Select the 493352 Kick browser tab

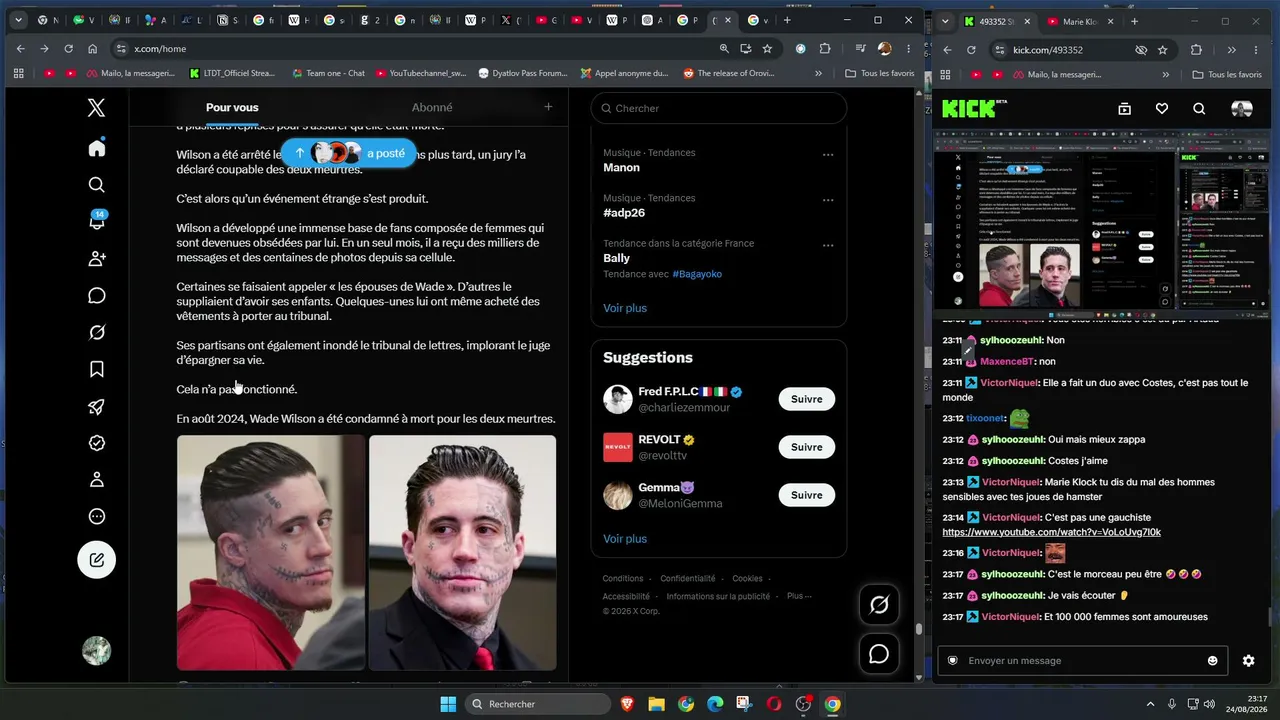pos(999,21)
